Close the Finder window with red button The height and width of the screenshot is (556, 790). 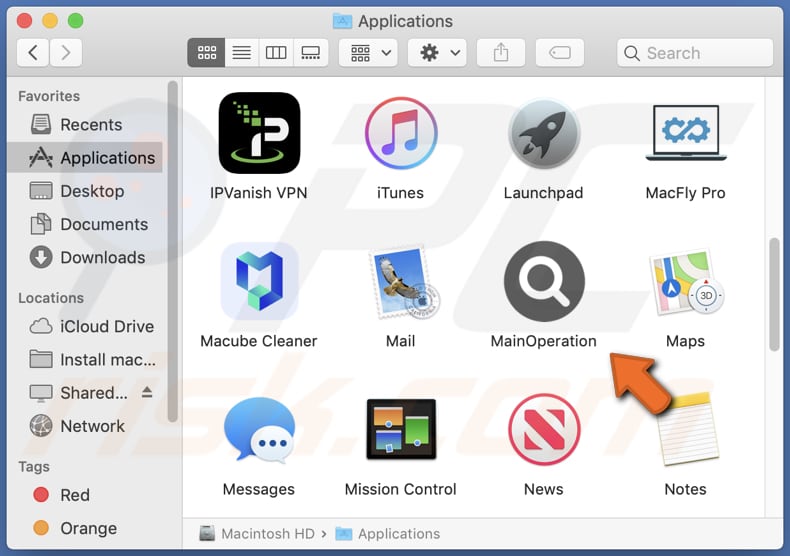point(24,21)
